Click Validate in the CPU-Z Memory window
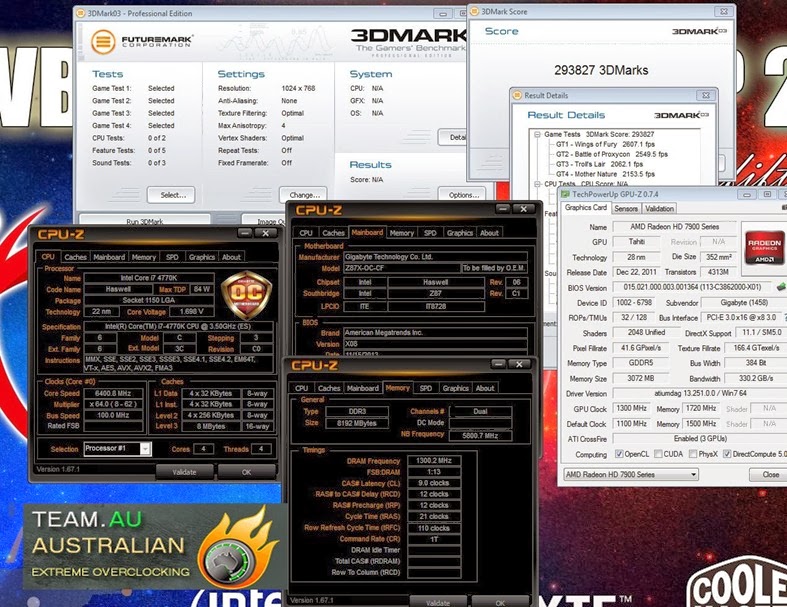Viewport: 787px width, 607px height. pyautogui.click(x=438, y=601)
